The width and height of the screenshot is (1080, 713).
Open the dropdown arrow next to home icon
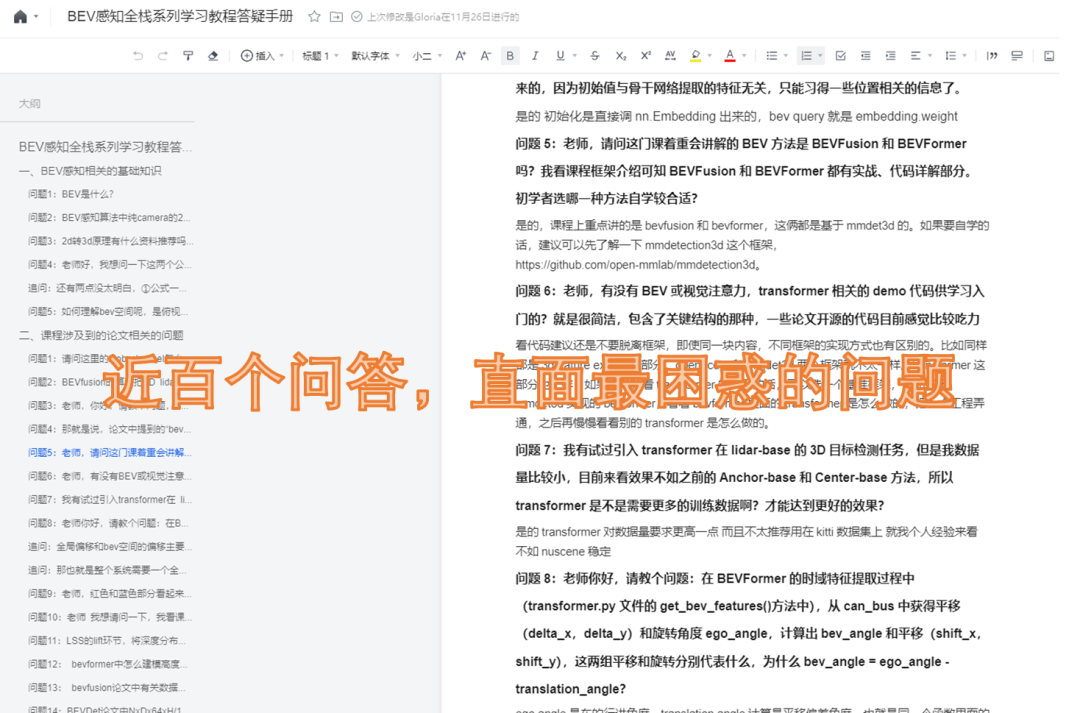pos(36,17)
